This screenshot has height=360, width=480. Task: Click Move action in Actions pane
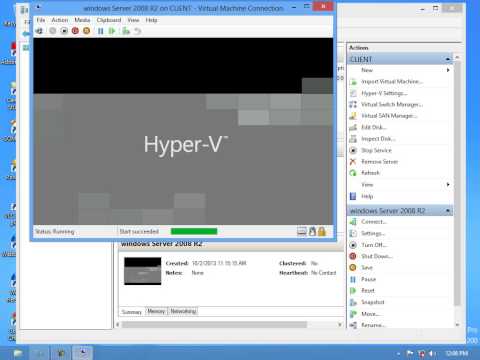coord(370,314)
